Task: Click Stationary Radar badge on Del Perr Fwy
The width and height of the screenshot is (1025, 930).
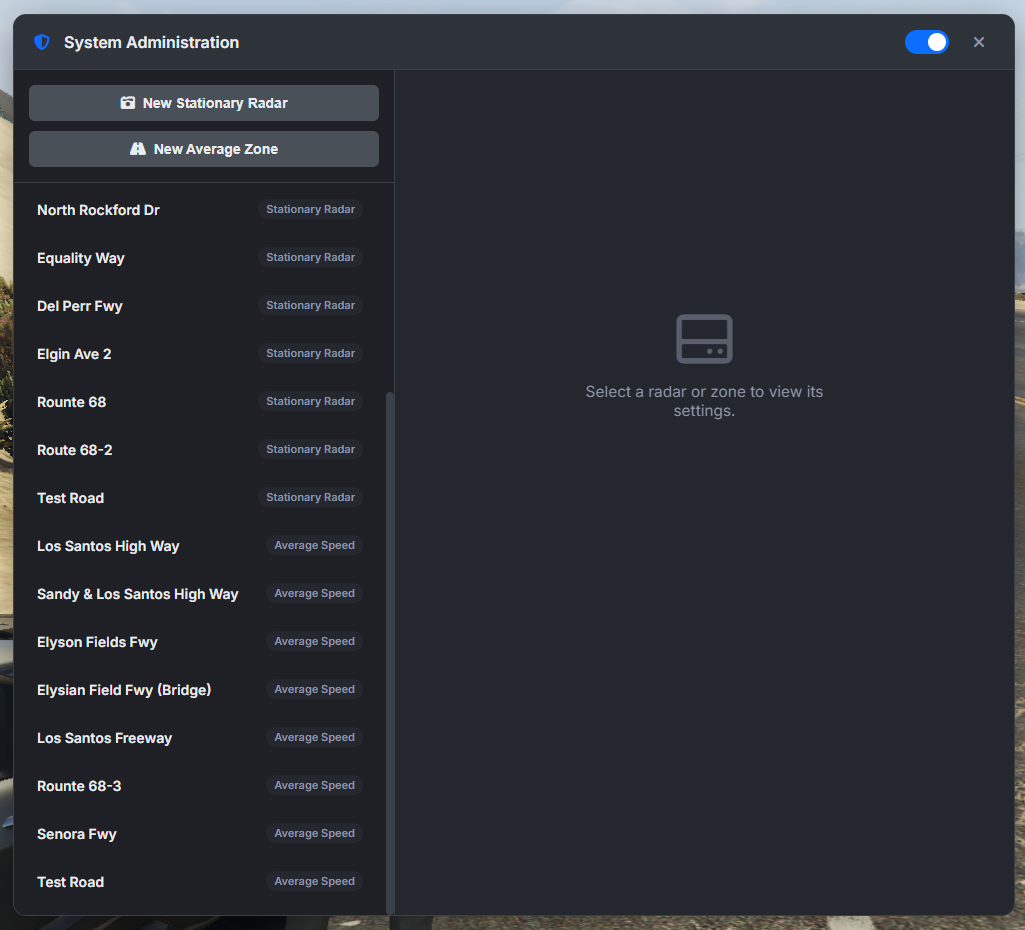Action: pyautogui.click(x=311, y=305)
